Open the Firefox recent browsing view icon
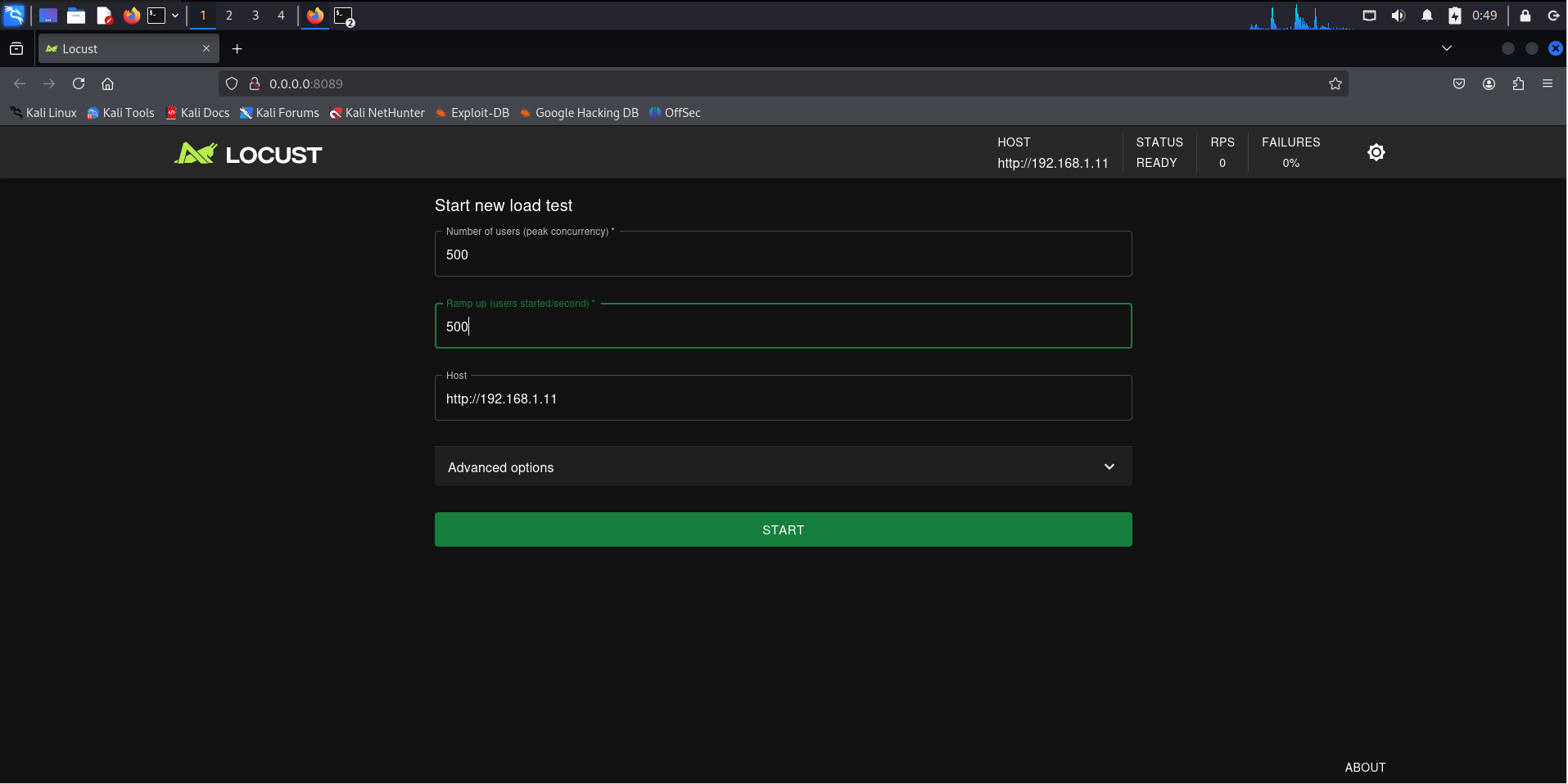Image resolution: width=1568 pixels, height=784 pixels. [16, 48]
